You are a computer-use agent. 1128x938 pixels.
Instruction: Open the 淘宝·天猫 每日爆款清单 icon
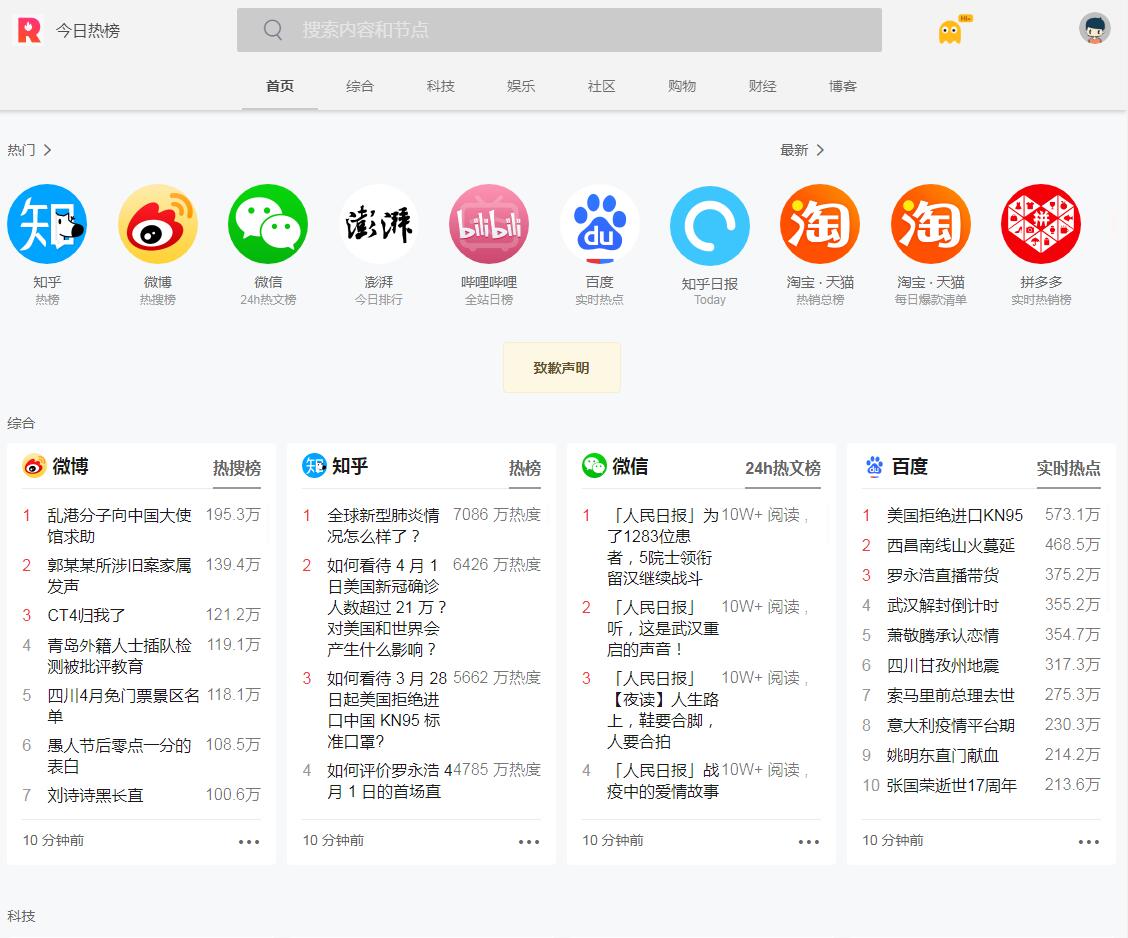(x=930, y=224)
